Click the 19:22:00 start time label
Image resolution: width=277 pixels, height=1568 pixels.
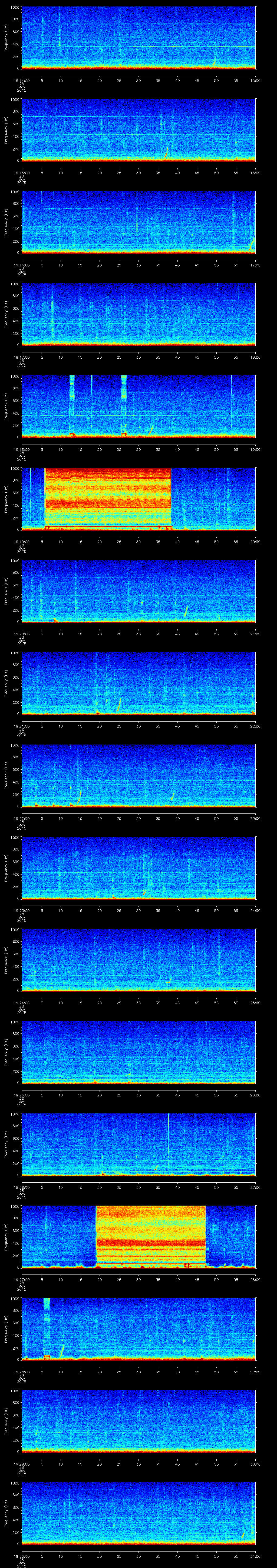pos(21,818)
